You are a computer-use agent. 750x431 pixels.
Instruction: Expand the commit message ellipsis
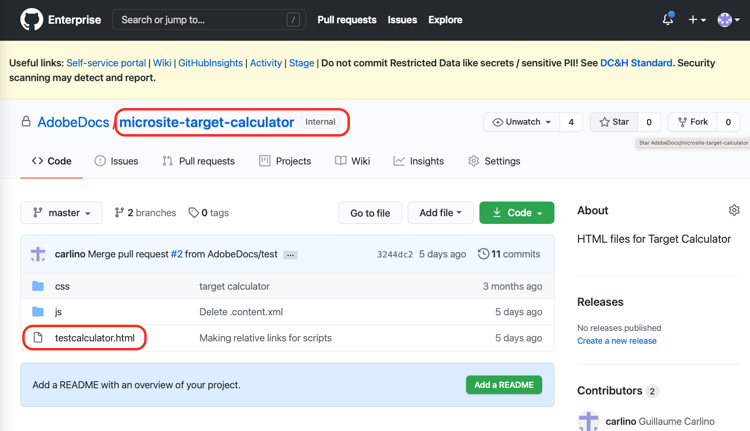[290, 255]
